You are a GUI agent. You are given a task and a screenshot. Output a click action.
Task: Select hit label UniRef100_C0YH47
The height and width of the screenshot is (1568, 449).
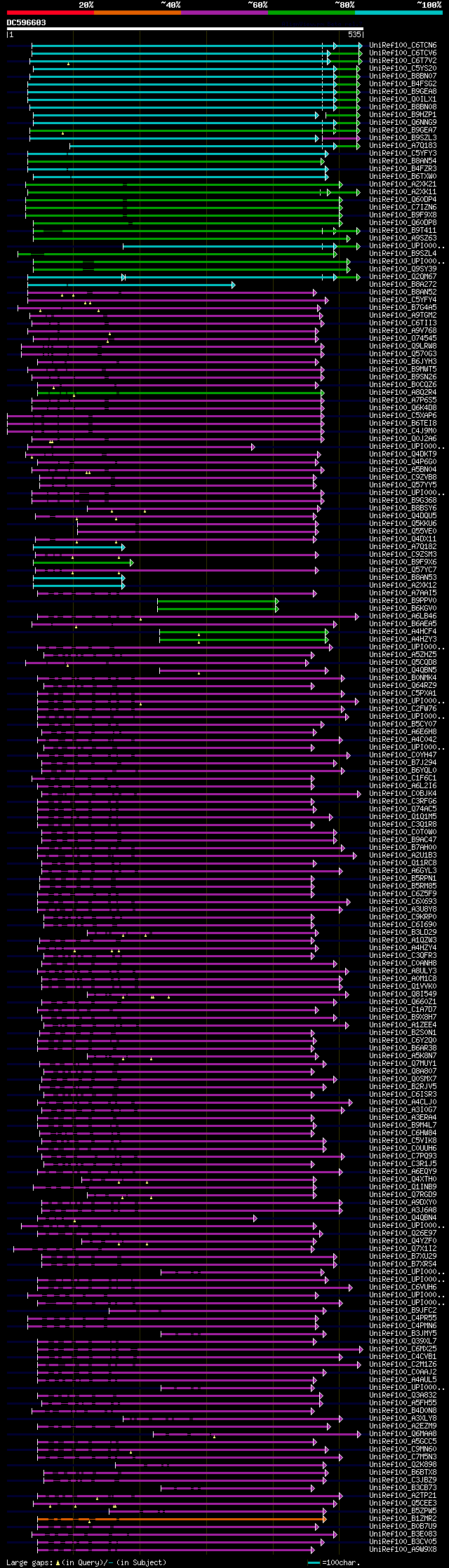(x=403, y=755)
